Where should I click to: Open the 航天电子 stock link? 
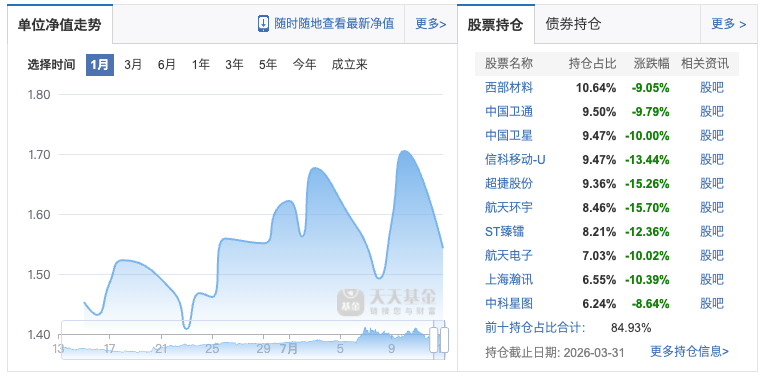(x=509, y=255)
